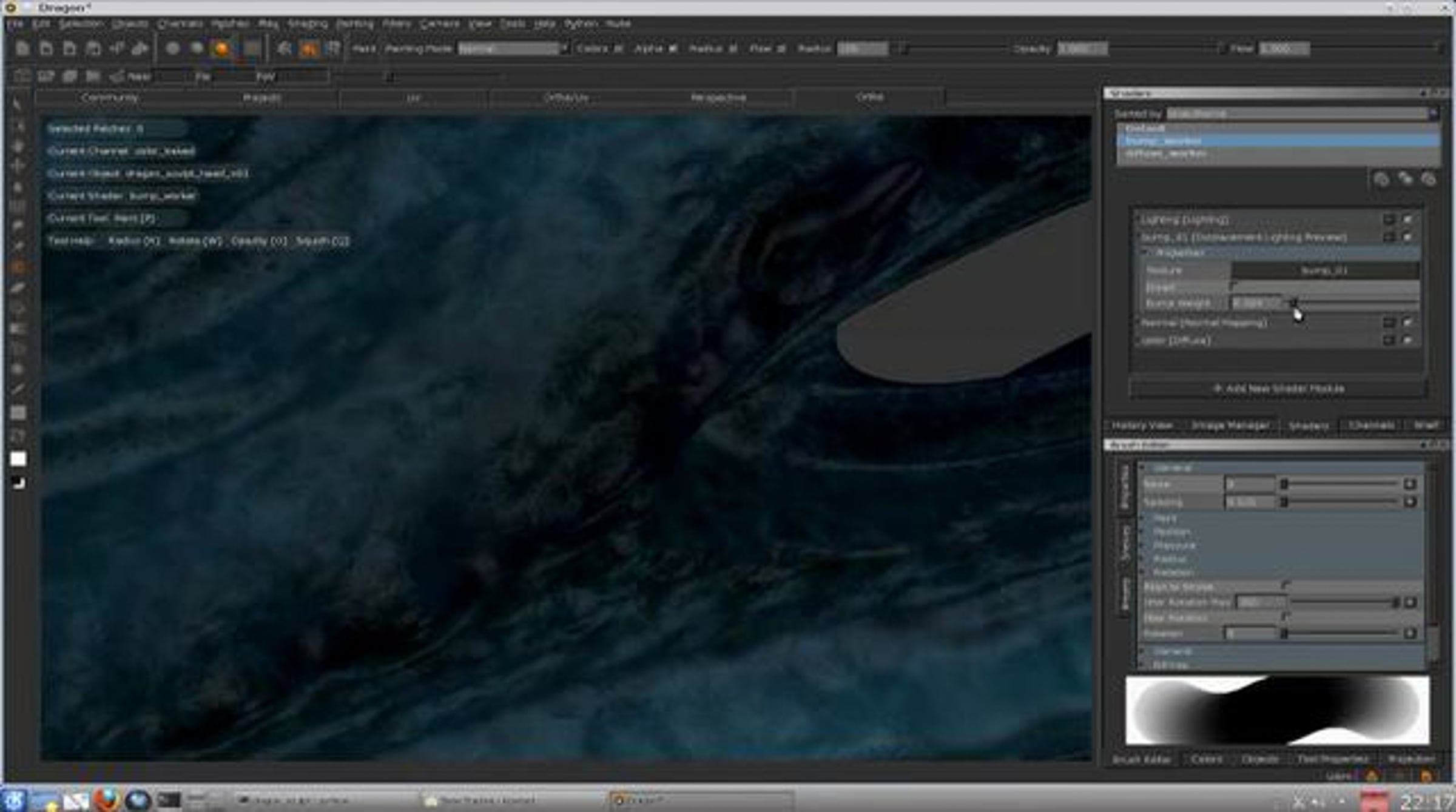
Task: Toggle the Normal Mapping module checkbox
Action: pyautogui.click(x=1407, y=323)
